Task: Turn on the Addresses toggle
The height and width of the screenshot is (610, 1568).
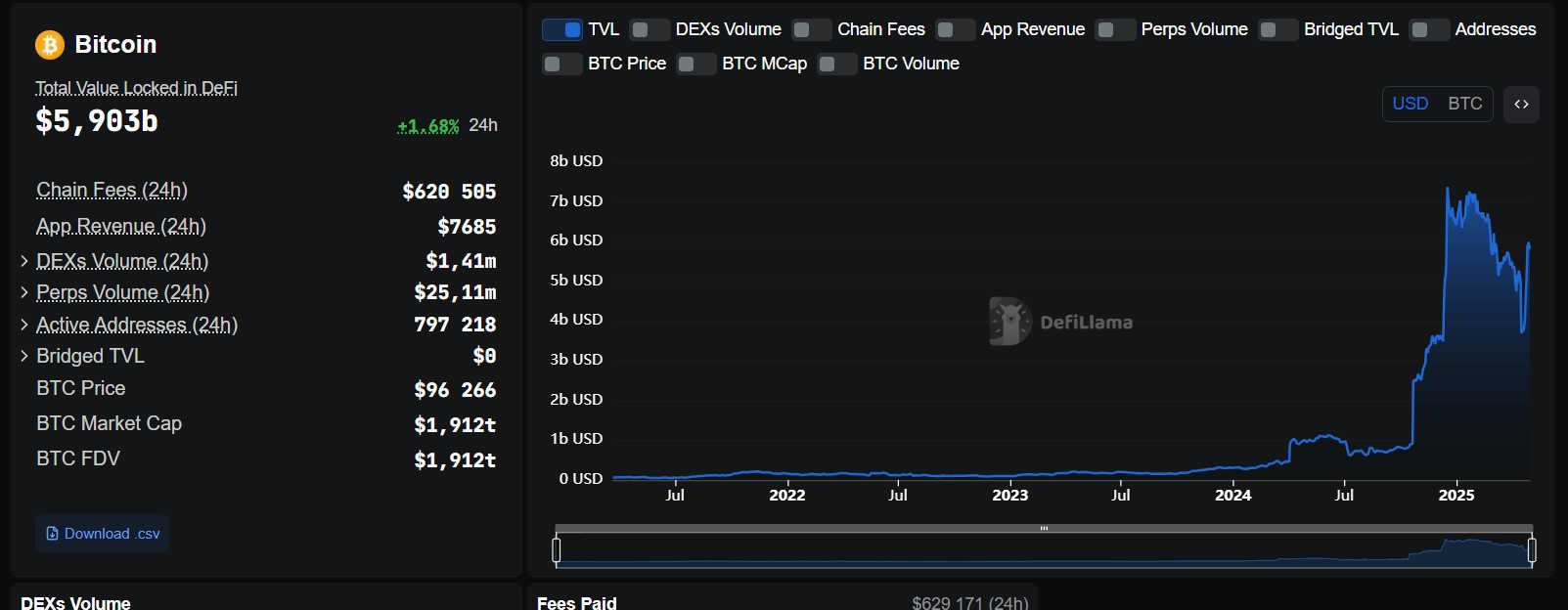Action: click(x=1429, y=29)
